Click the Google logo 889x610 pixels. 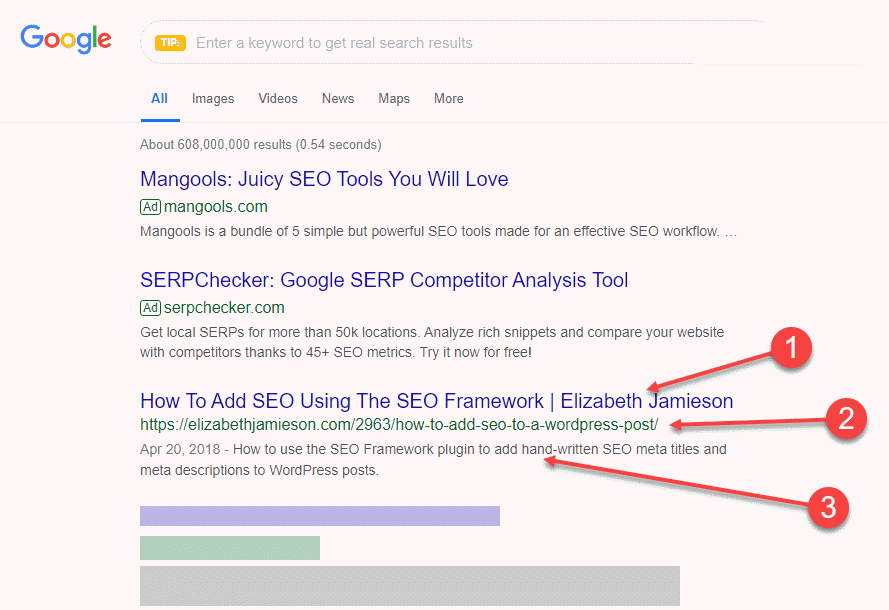[66, 40]
